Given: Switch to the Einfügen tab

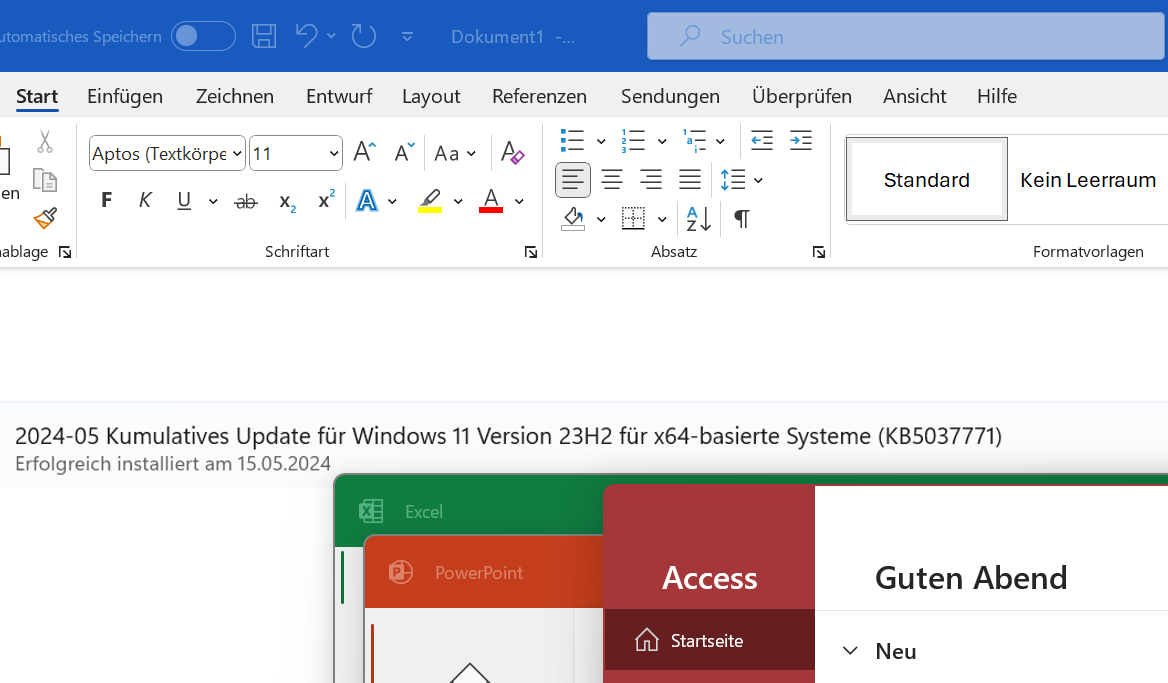Looking at the screenshot, I should (x=124, y=96).
